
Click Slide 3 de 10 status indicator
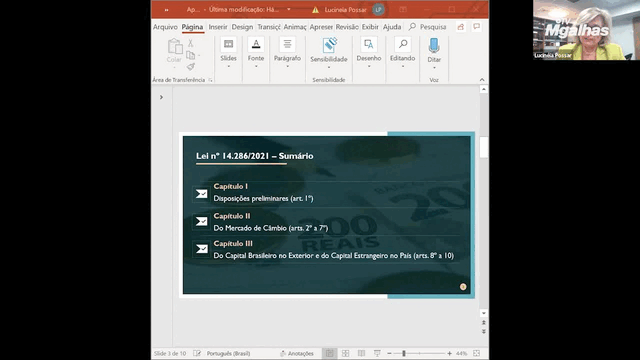click(x=169, y=353)
